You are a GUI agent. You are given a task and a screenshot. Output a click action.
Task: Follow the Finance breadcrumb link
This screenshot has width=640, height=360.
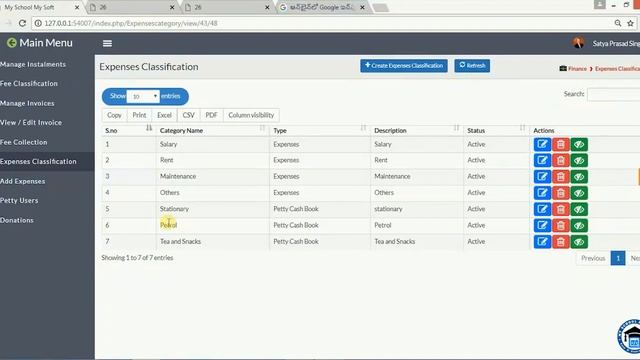click(x=577, y=69)
